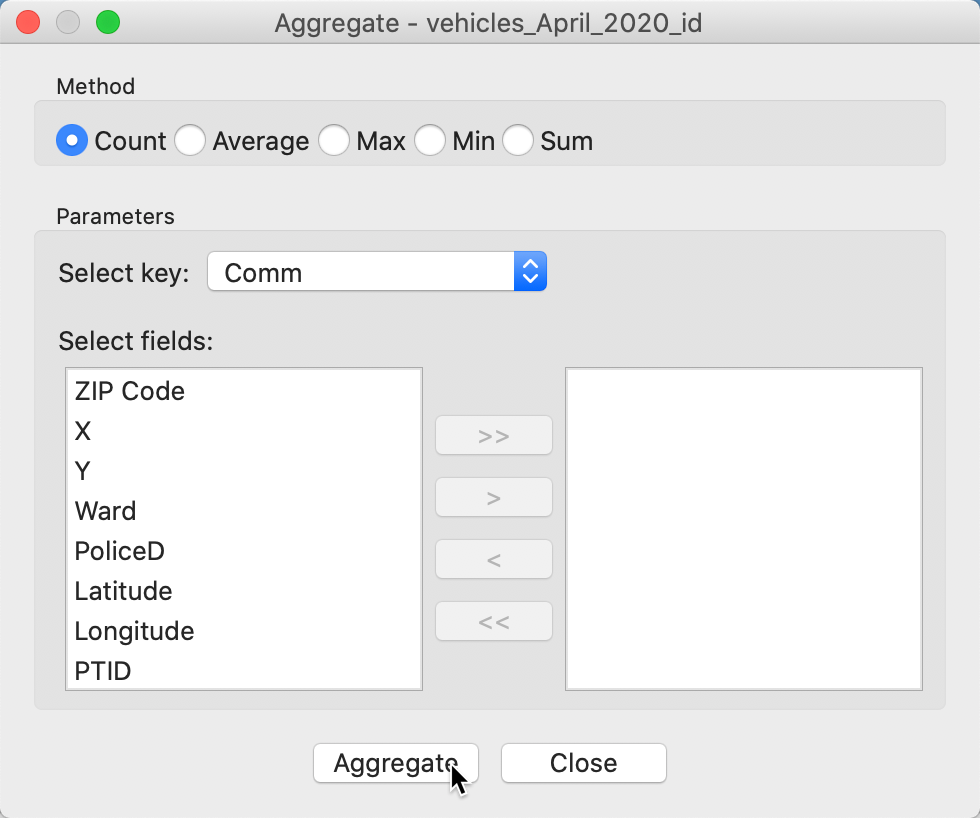The image size is (980, 818).
Task: Click inside the empty selected fields list
Action: pos(744,529)
